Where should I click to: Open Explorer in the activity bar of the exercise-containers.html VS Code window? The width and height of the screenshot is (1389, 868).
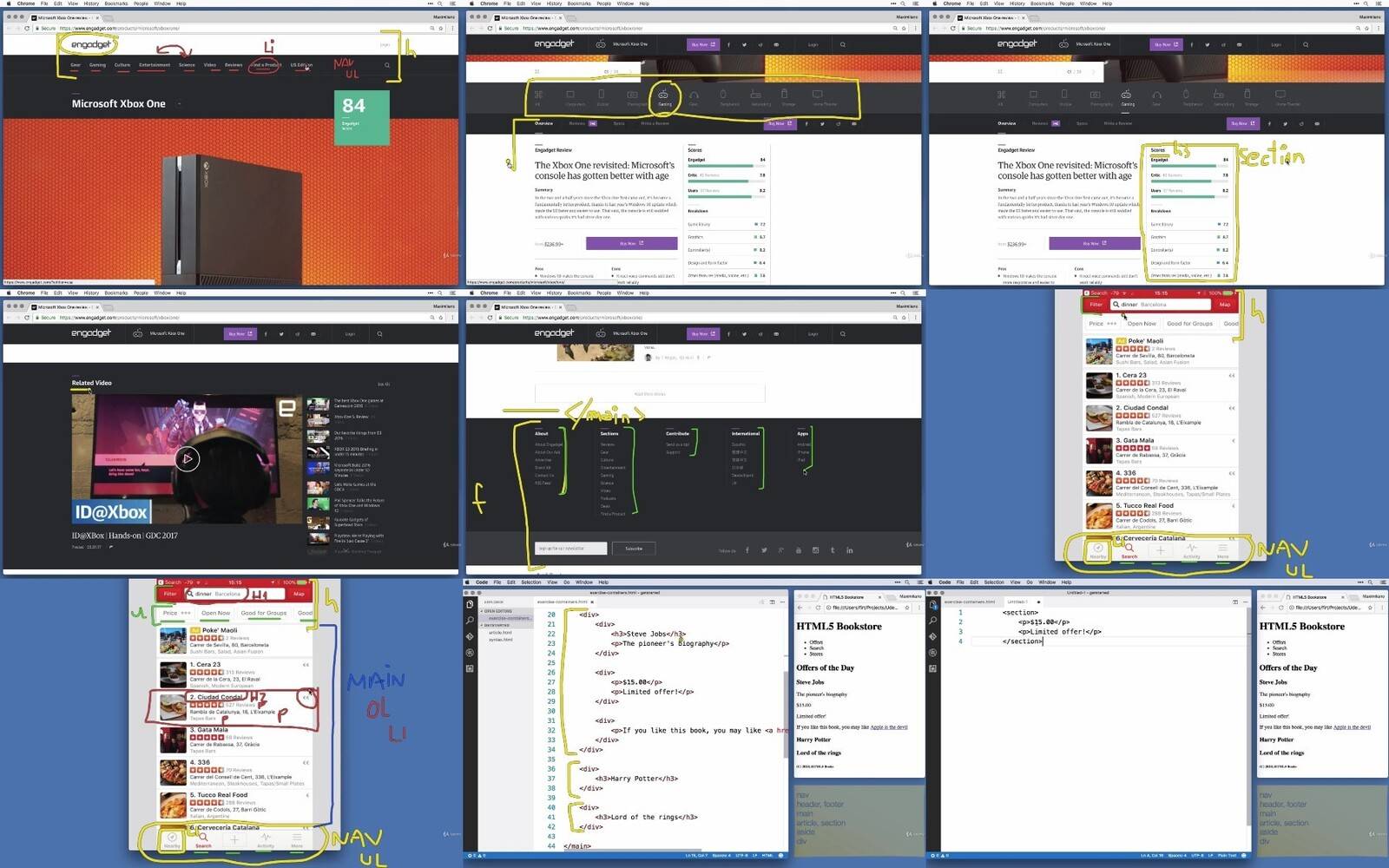470,605
